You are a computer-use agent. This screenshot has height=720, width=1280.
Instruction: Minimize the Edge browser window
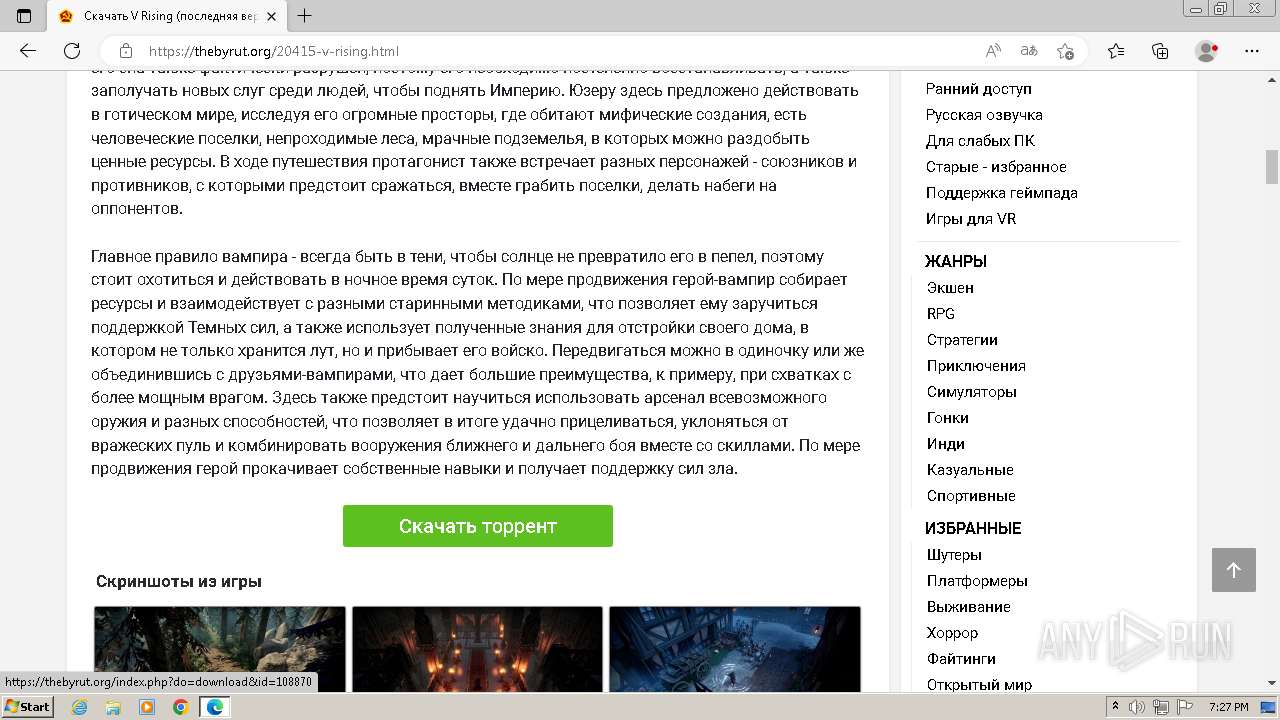[1196, 9]
